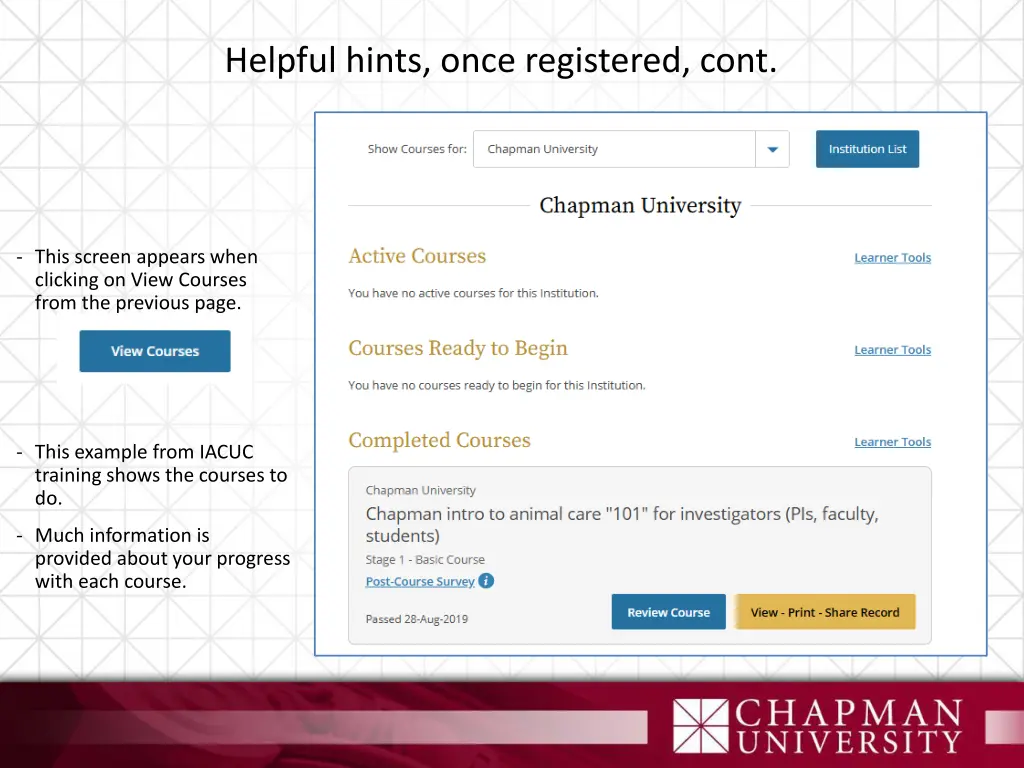
Task: Open Learner Tools for Courses Ready to Begin
Action: (x=892, y=350)
